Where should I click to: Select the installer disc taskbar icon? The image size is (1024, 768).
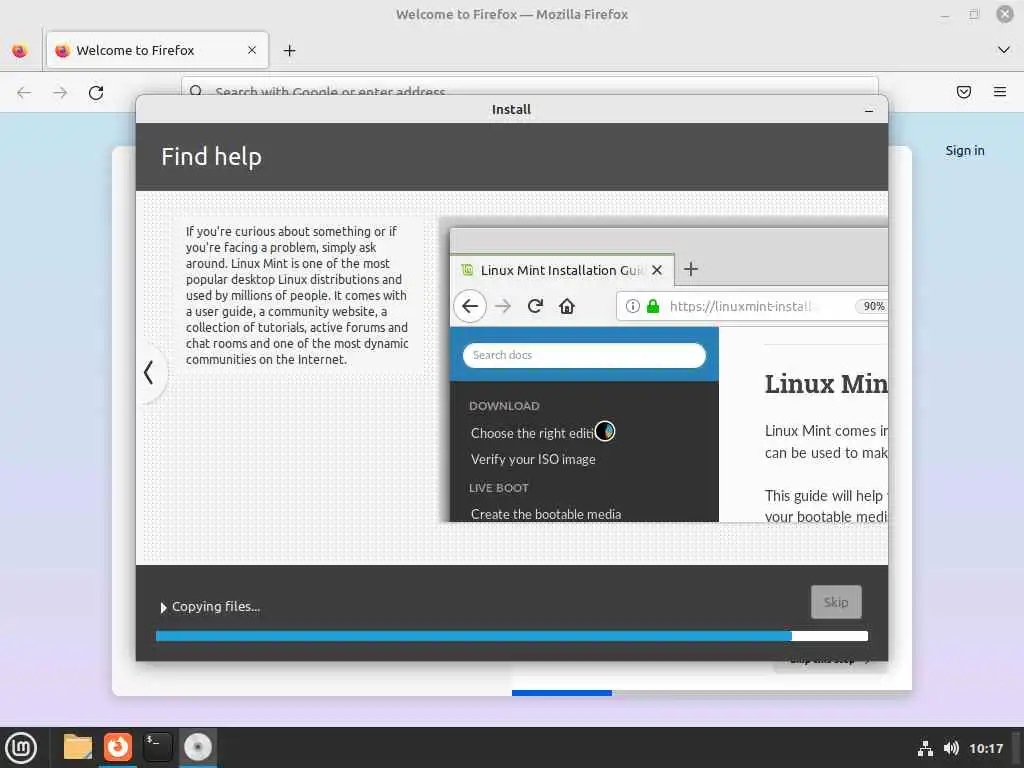tap(197, 747)
